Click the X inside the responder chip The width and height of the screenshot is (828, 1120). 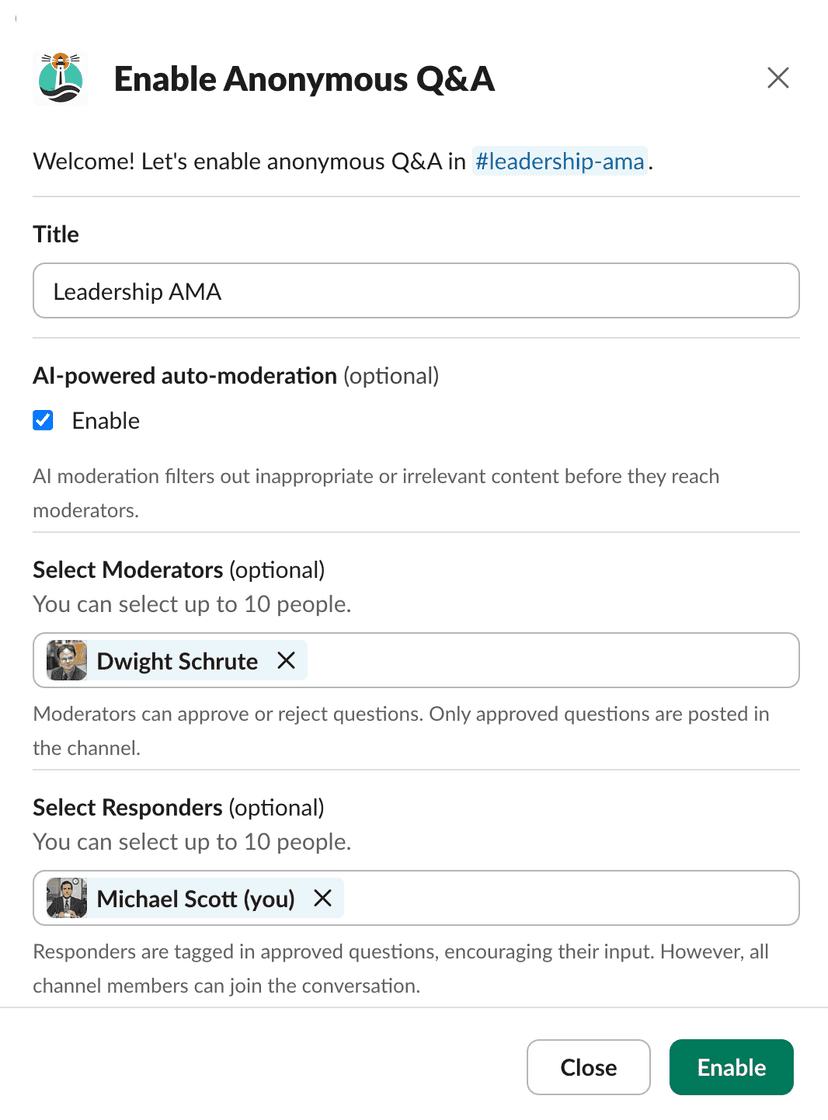tap(322, 898)
